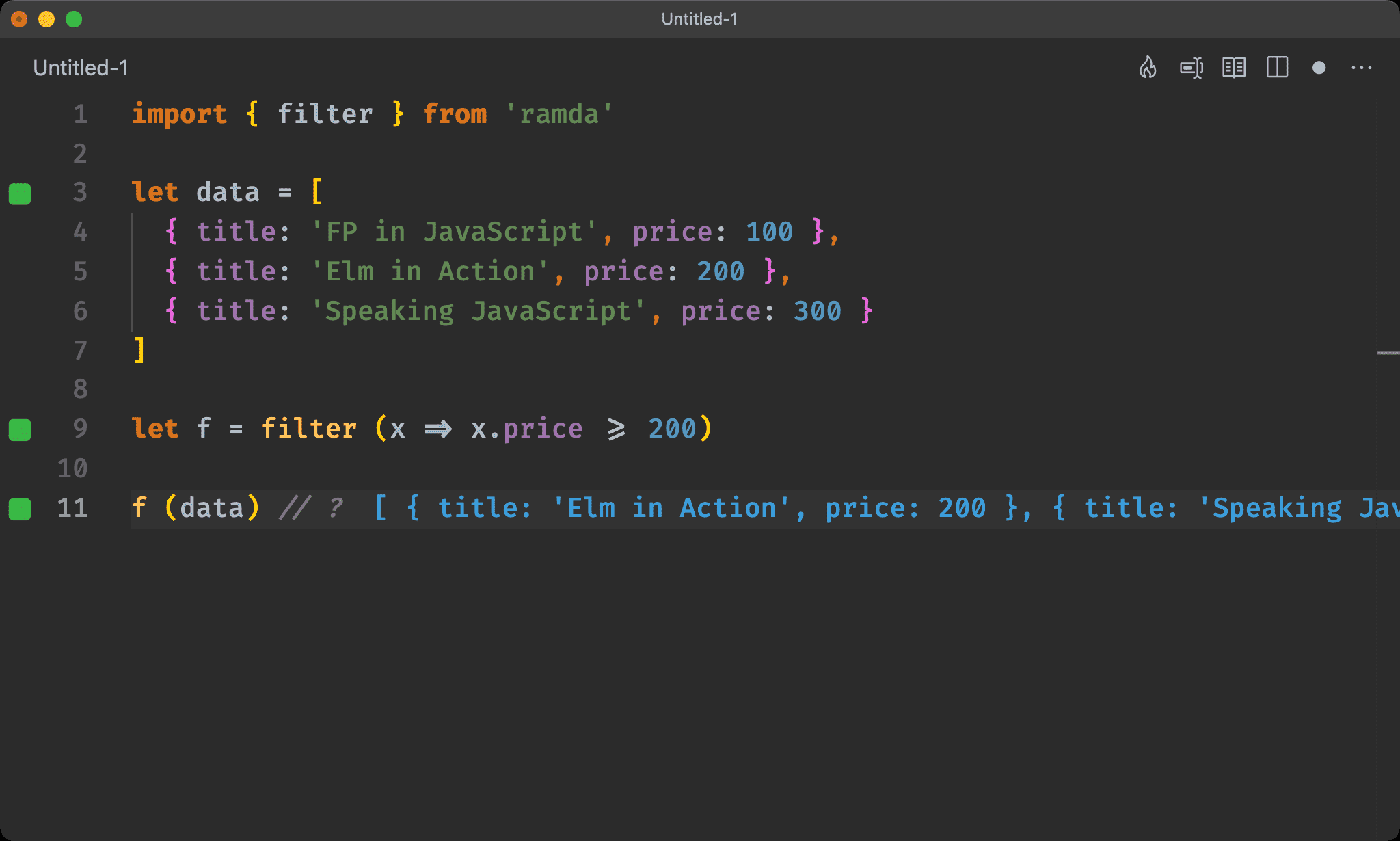The image size is (1400, 841).
Task: Close the window with the red button
Action: tap(19, 19)
